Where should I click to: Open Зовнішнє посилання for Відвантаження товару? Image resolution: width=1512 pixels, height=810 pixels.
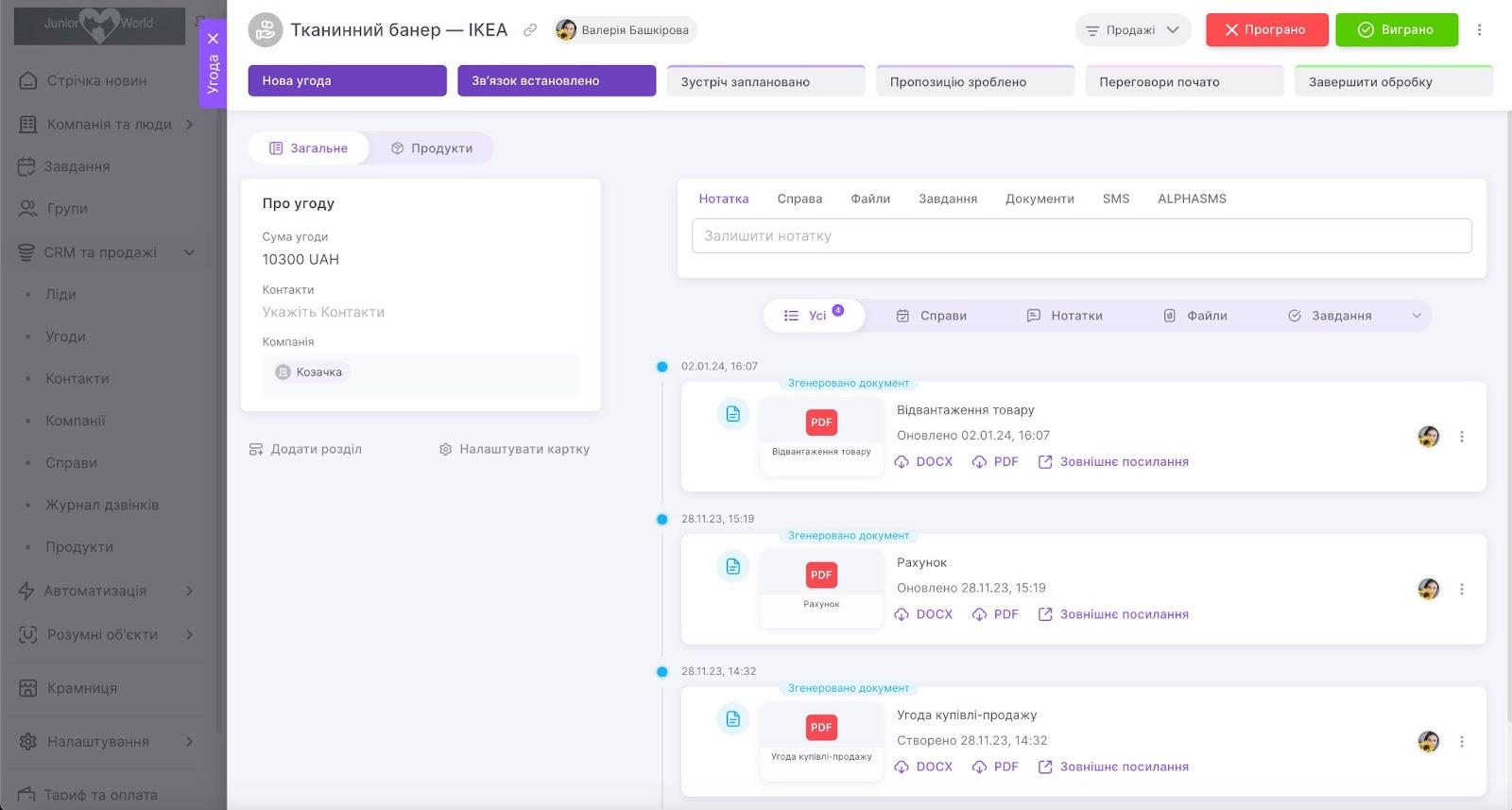(1113, 461)
